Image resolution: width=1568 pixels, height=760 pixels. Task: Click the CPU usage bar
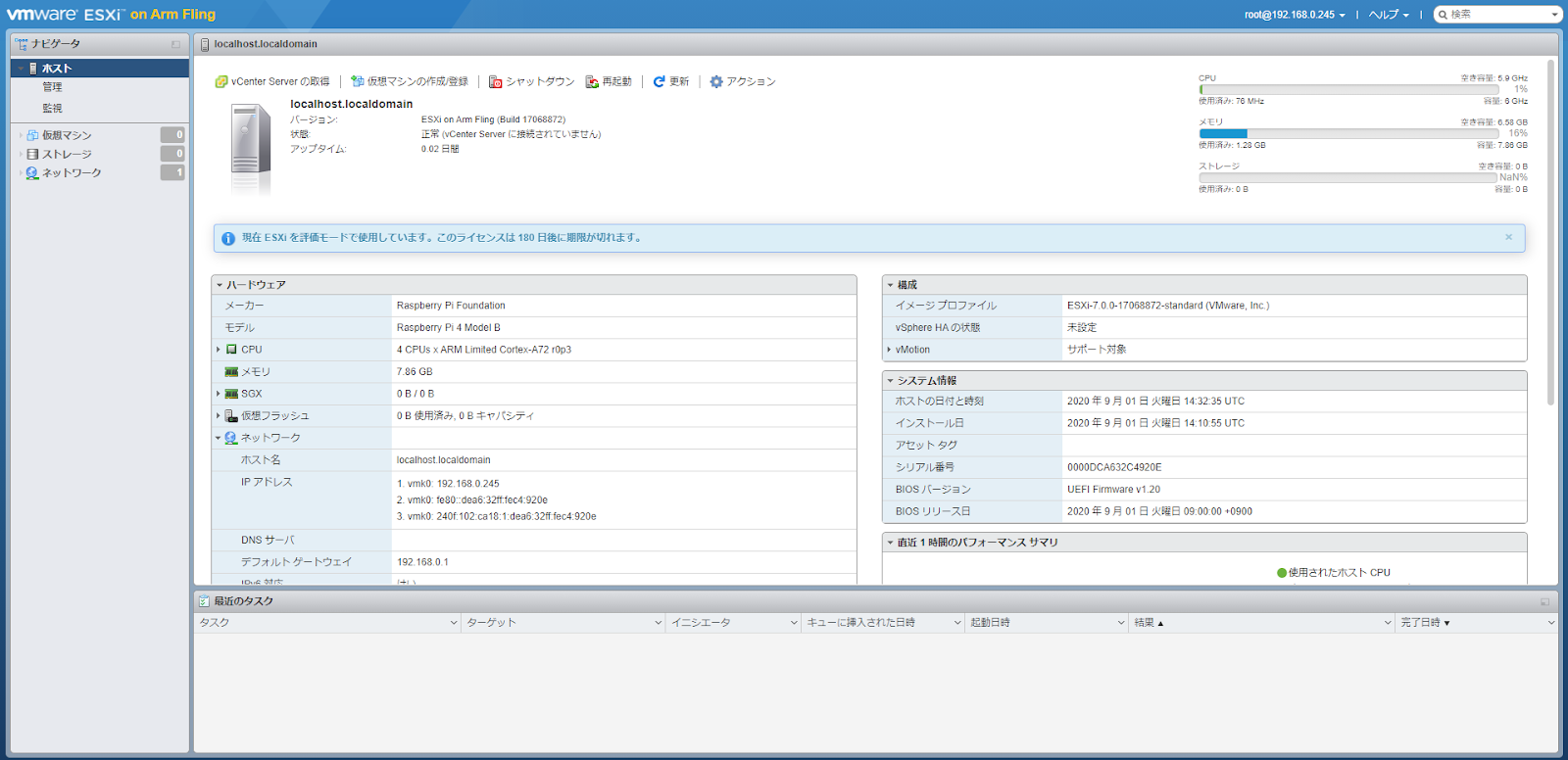[1348, 89]
